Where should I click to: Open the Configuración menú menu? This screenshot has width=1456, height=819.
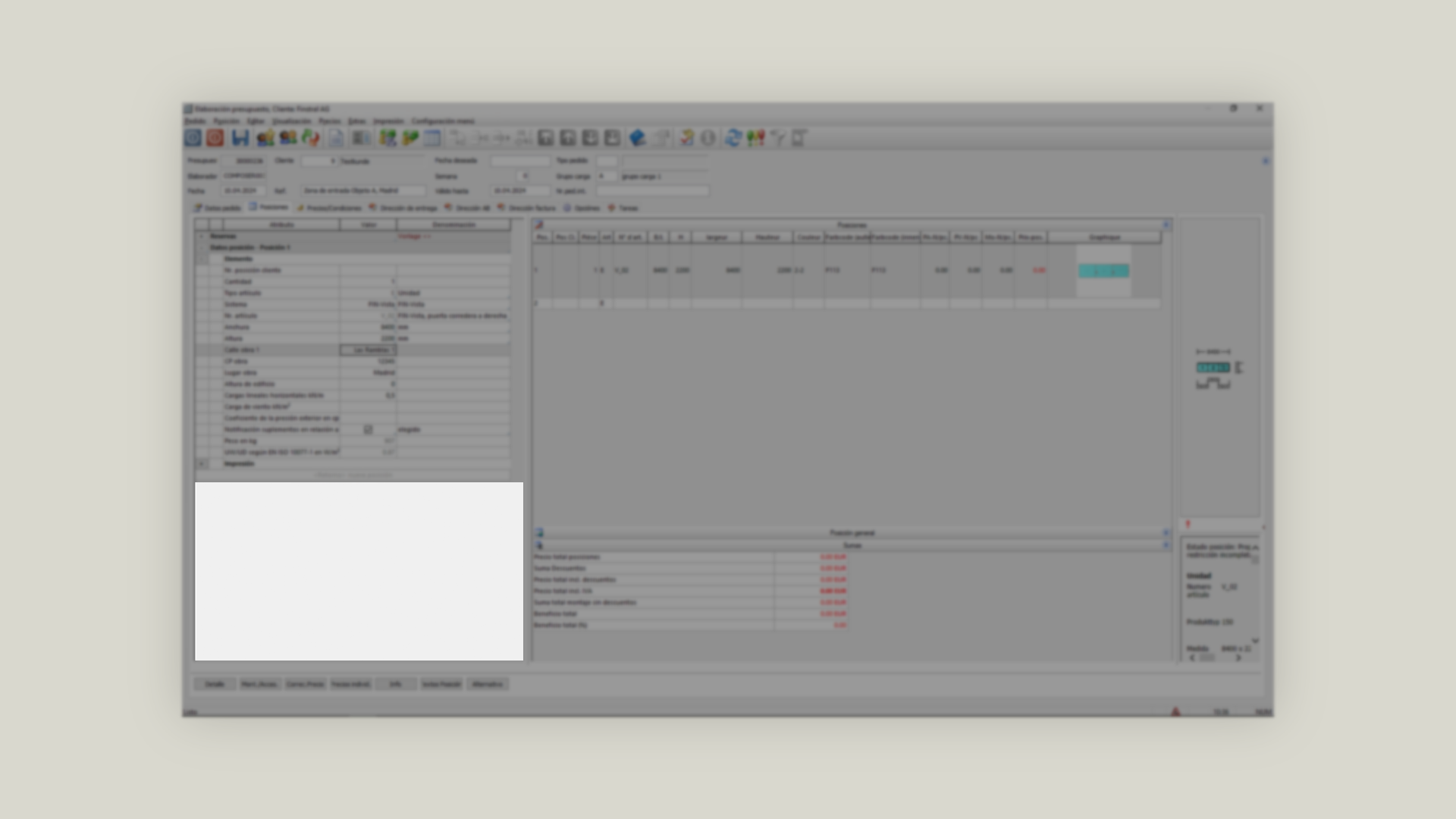443,121
